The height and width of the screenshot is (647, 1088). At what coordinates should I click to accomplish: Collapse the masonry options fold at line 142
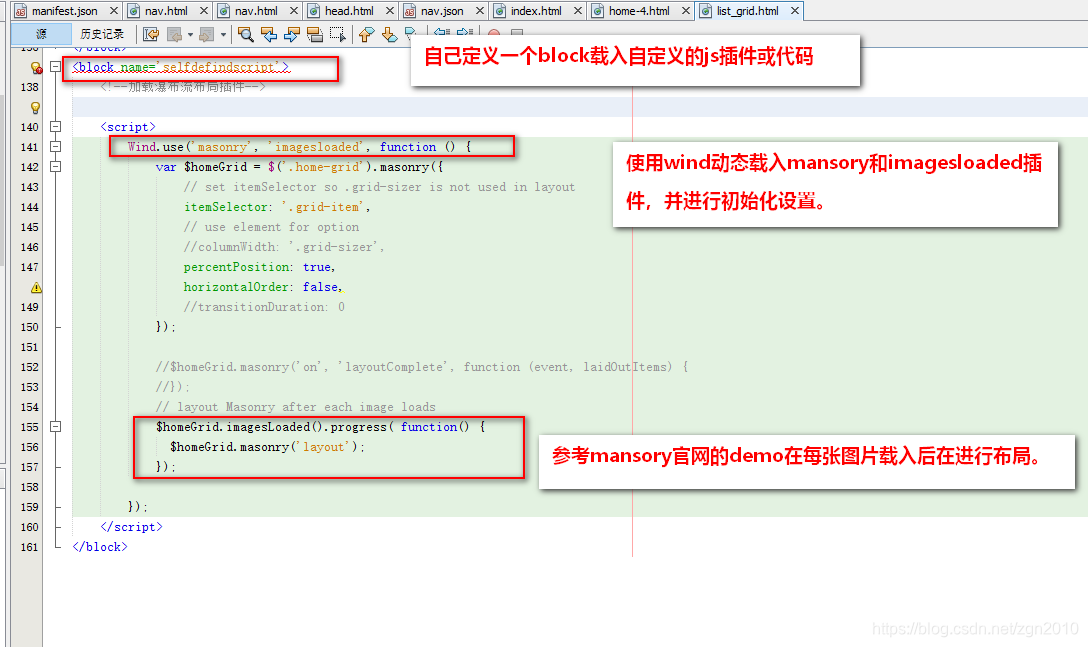(56, 167)
